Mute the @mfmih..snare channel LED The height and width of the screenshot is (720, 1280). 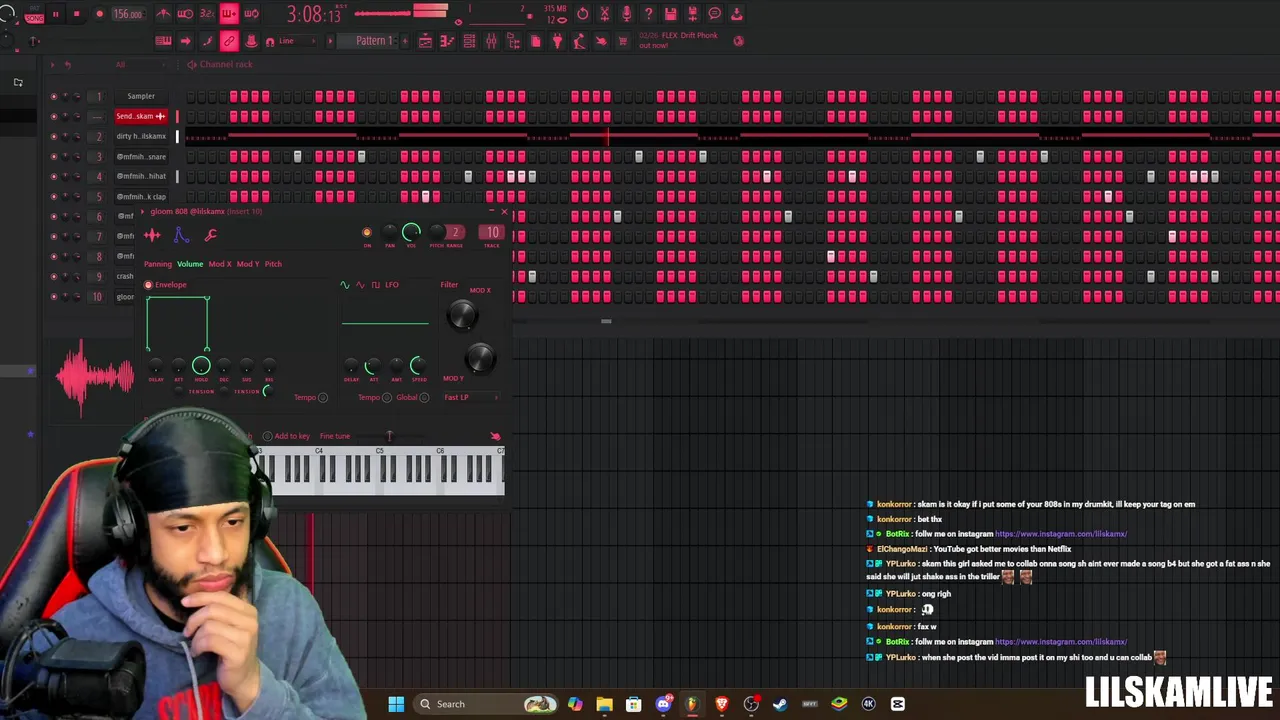coord(54,156)
